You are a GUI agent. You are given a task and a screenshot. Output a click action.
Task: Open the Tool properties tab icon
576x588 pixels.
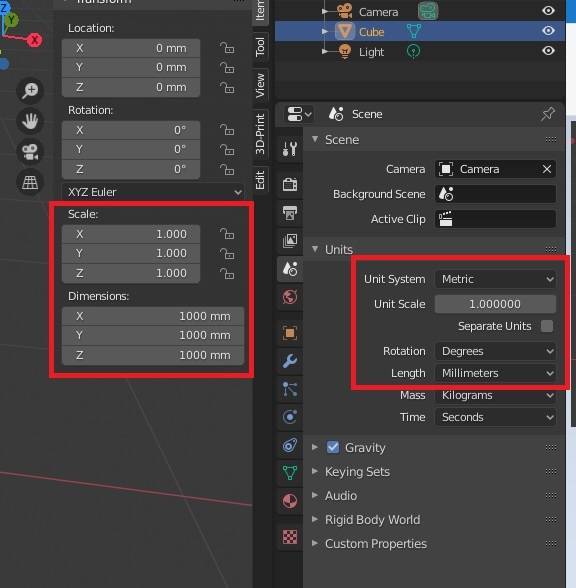click(290, 149)
